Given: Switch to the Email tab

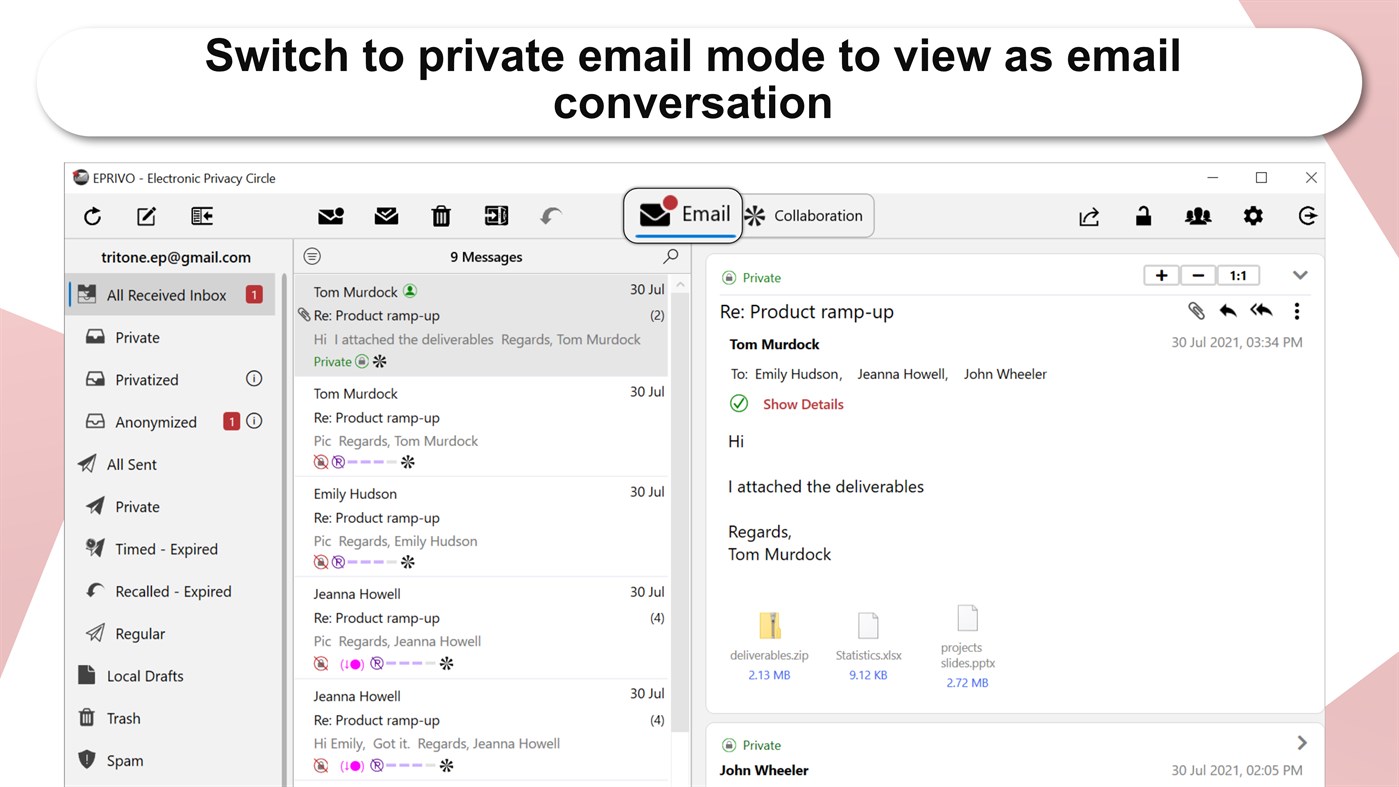Looking at the screenshot, I should coord(683,213).
